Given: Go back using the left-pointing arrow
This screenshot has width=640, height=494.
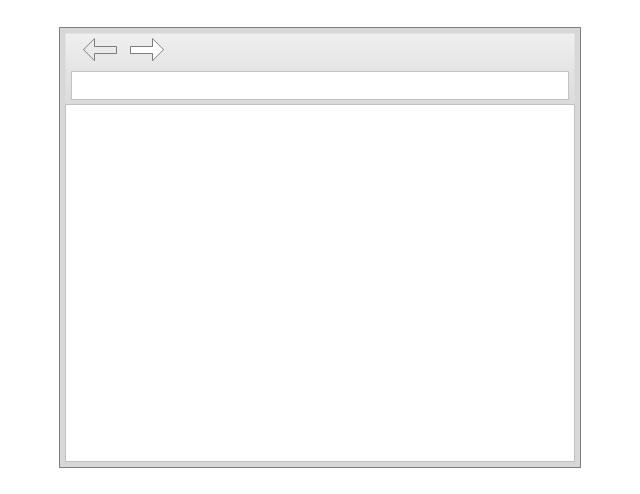Looking at the screenshot, I should coord(100,50).
